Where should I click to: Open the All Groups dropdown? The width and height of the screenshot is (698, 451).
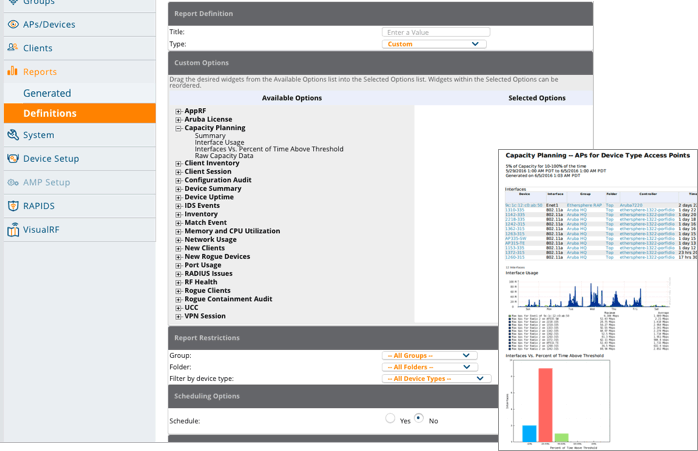coord(430,356)
